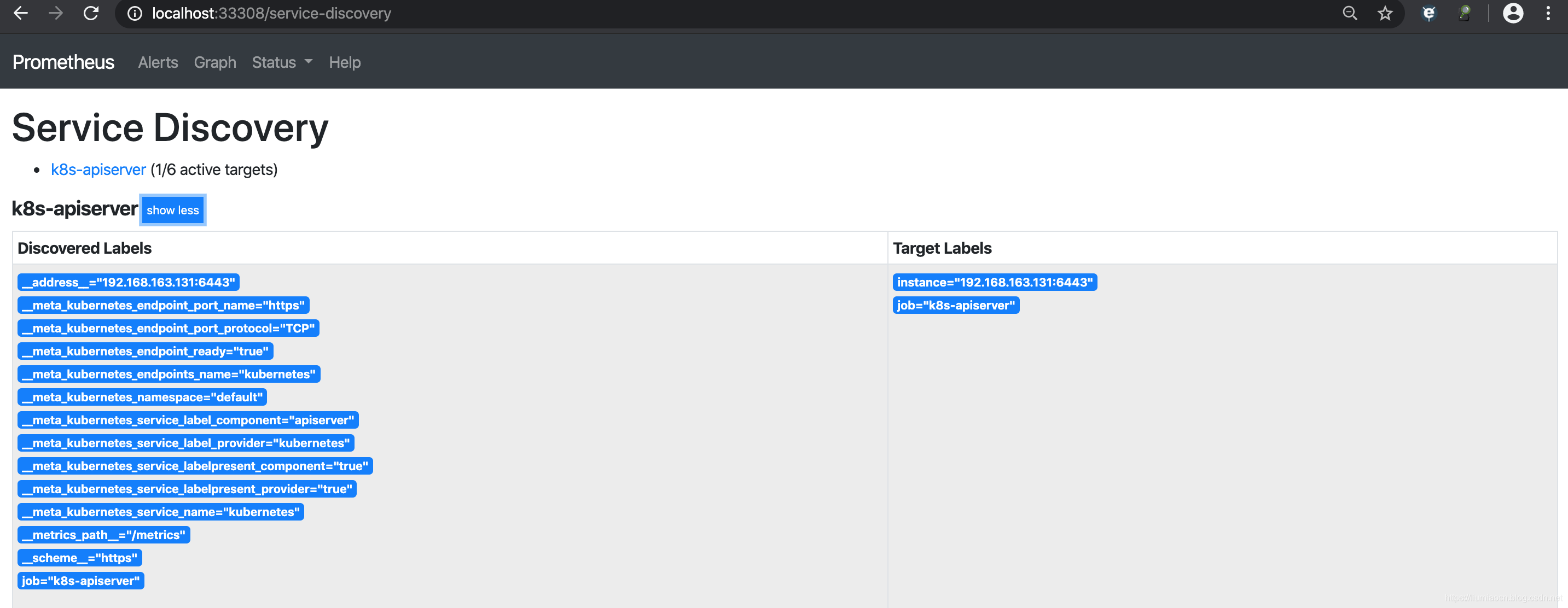
Task: Click the __metrics_path__="/metrics" label
Action: 104,535
